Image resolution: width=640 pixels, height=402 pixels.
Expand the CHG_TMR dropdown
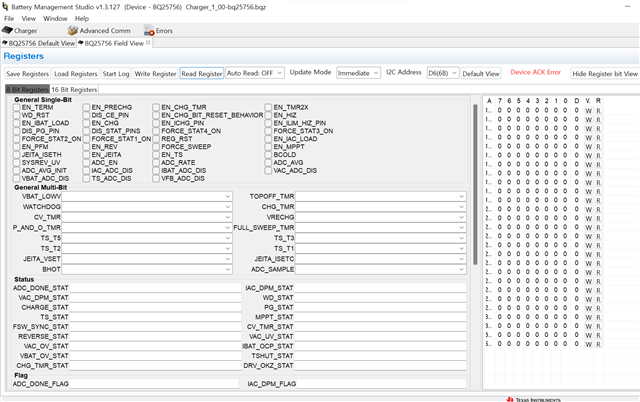pyautogui.click(x=380, y=207)
